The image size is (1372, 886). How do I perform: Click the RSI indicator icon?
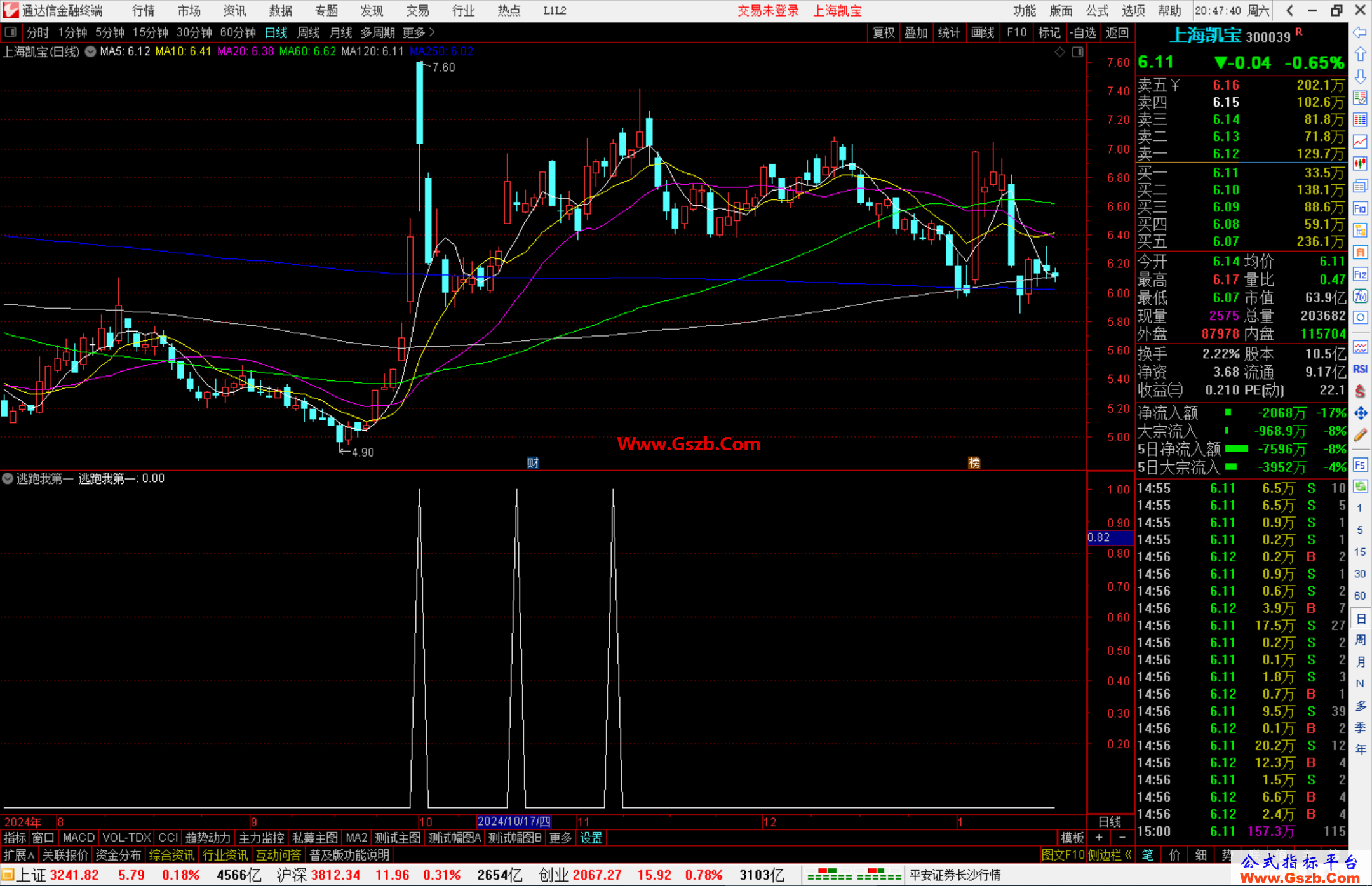coord(1360,369)
